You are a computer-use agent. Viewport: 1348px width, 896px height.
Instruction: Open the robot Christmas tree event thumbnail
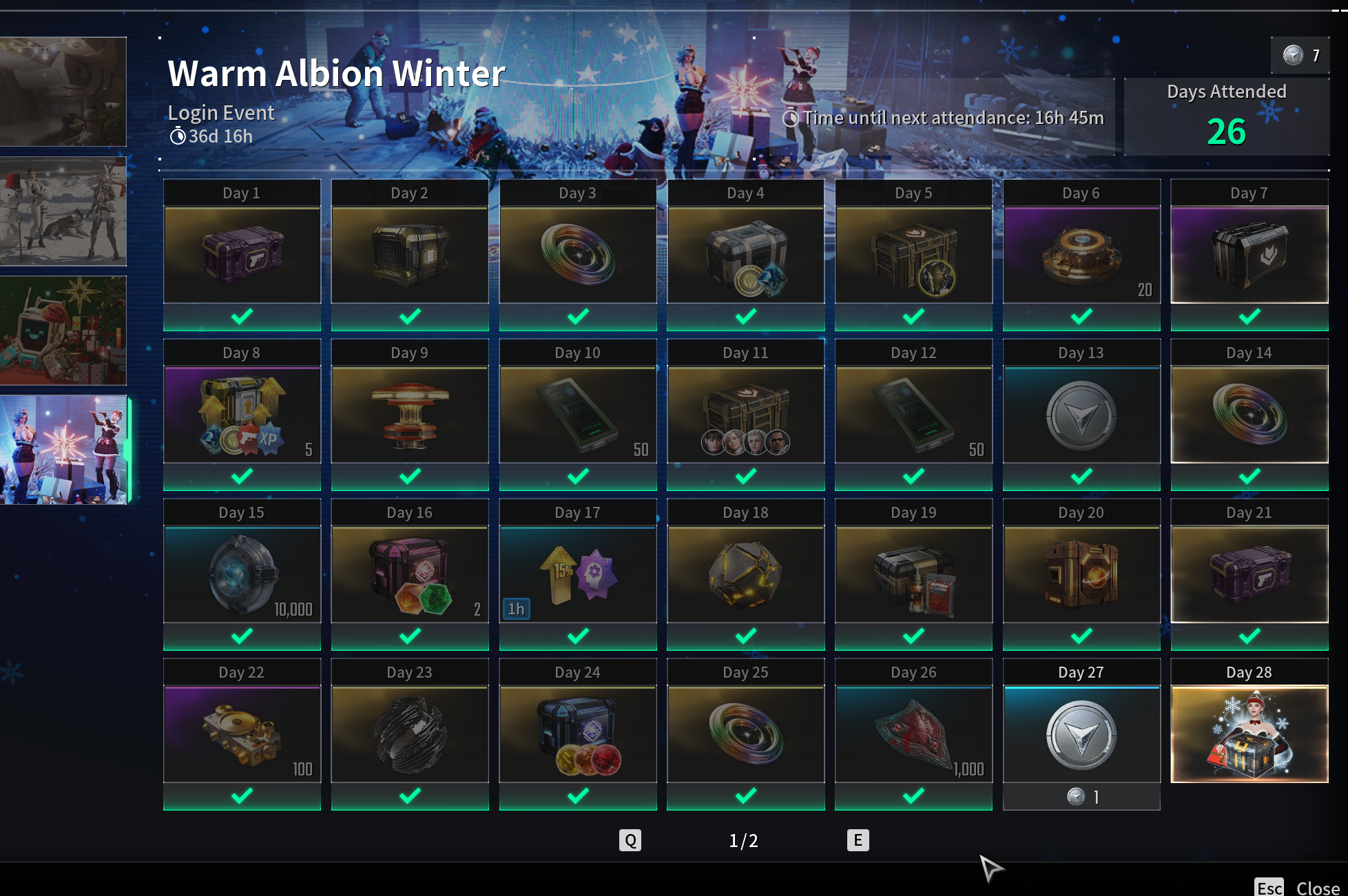(x=63, y=331)
